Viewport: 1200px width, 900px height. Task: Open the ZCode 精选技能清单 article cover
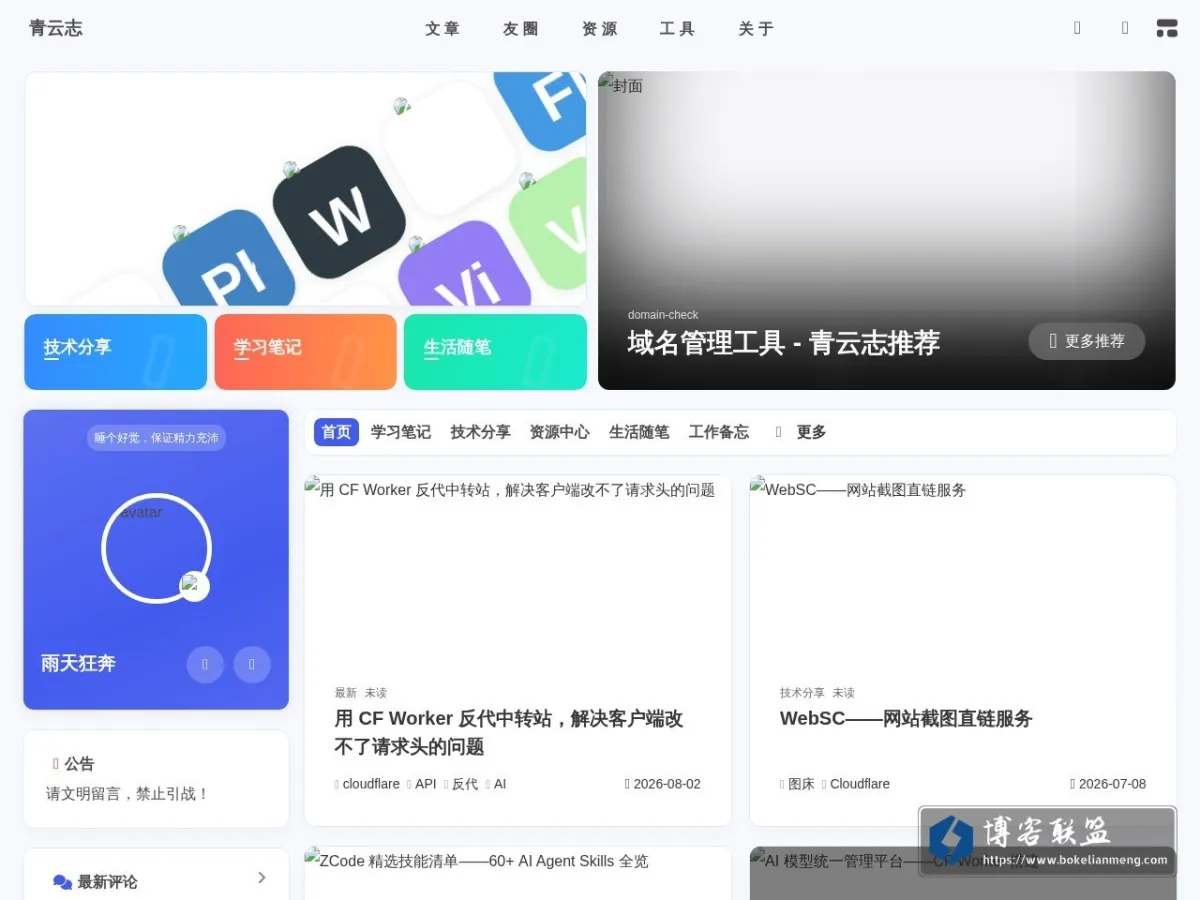click(518, 873)
